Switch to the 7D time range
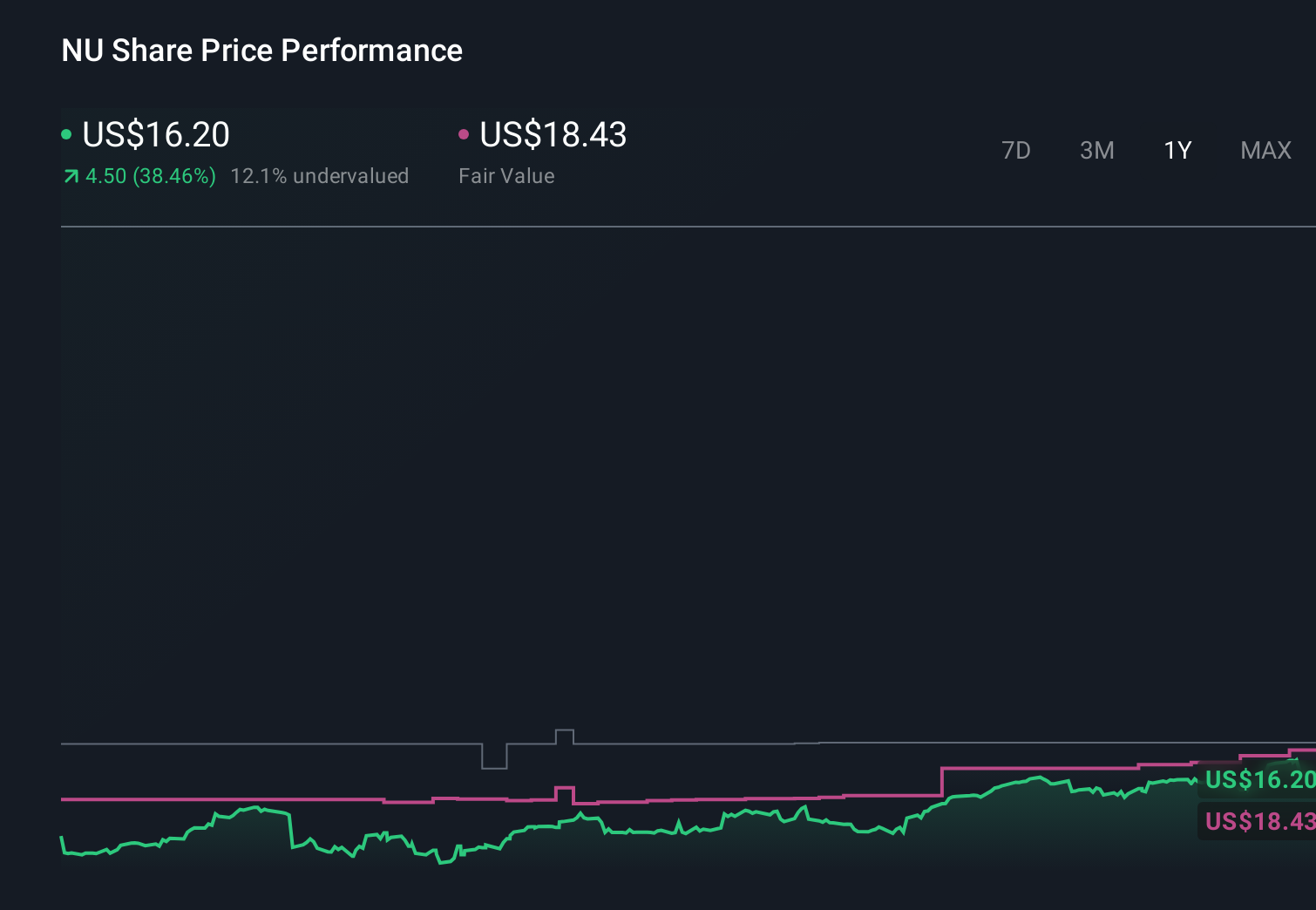The height and width of the screenshot is (910, 1316). pyautogui.click(x=1017, y=150)
